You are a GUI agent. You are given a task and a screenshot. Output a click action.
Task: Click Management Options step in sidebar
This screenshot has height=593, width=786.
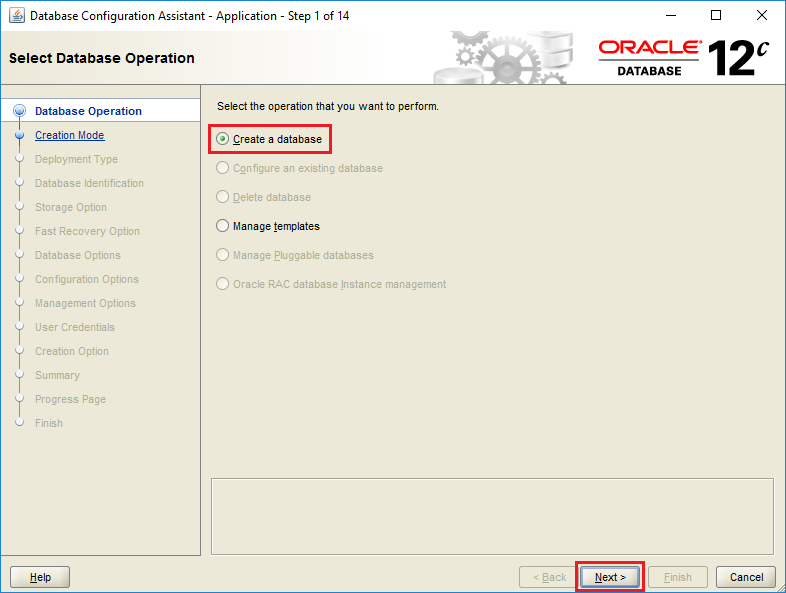pyautogui.click(x=85, y=303)
